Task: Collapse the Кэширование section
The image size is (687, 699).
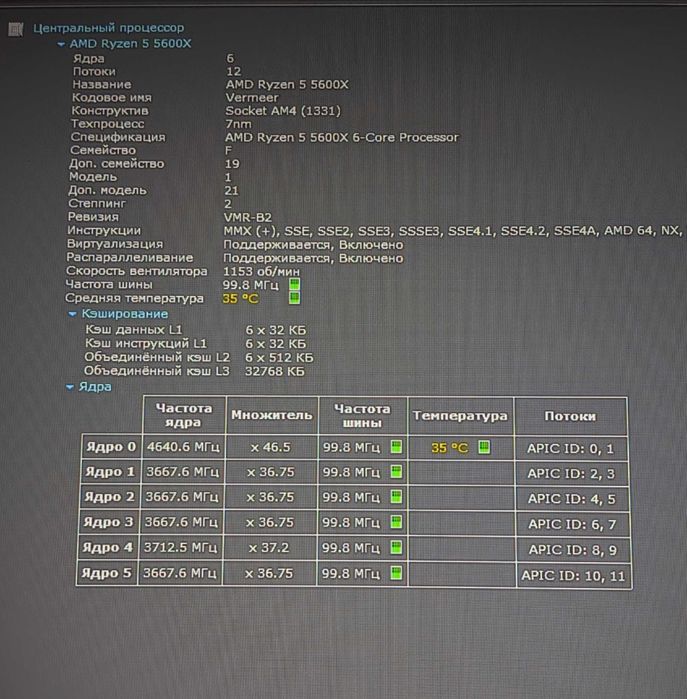Action: (72, 314)
